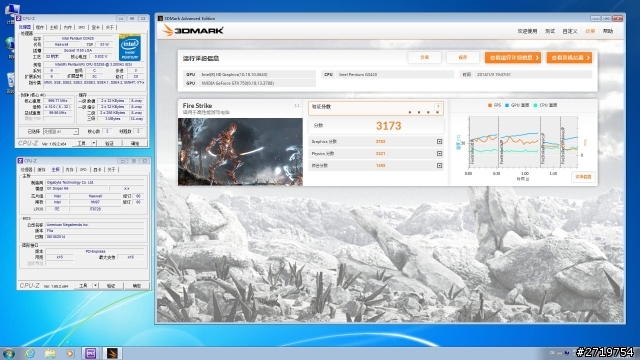This screenshot has width=640, height=360.
Task: Select the purple CPU-Z taskbar button
Action: pos(91,353)
